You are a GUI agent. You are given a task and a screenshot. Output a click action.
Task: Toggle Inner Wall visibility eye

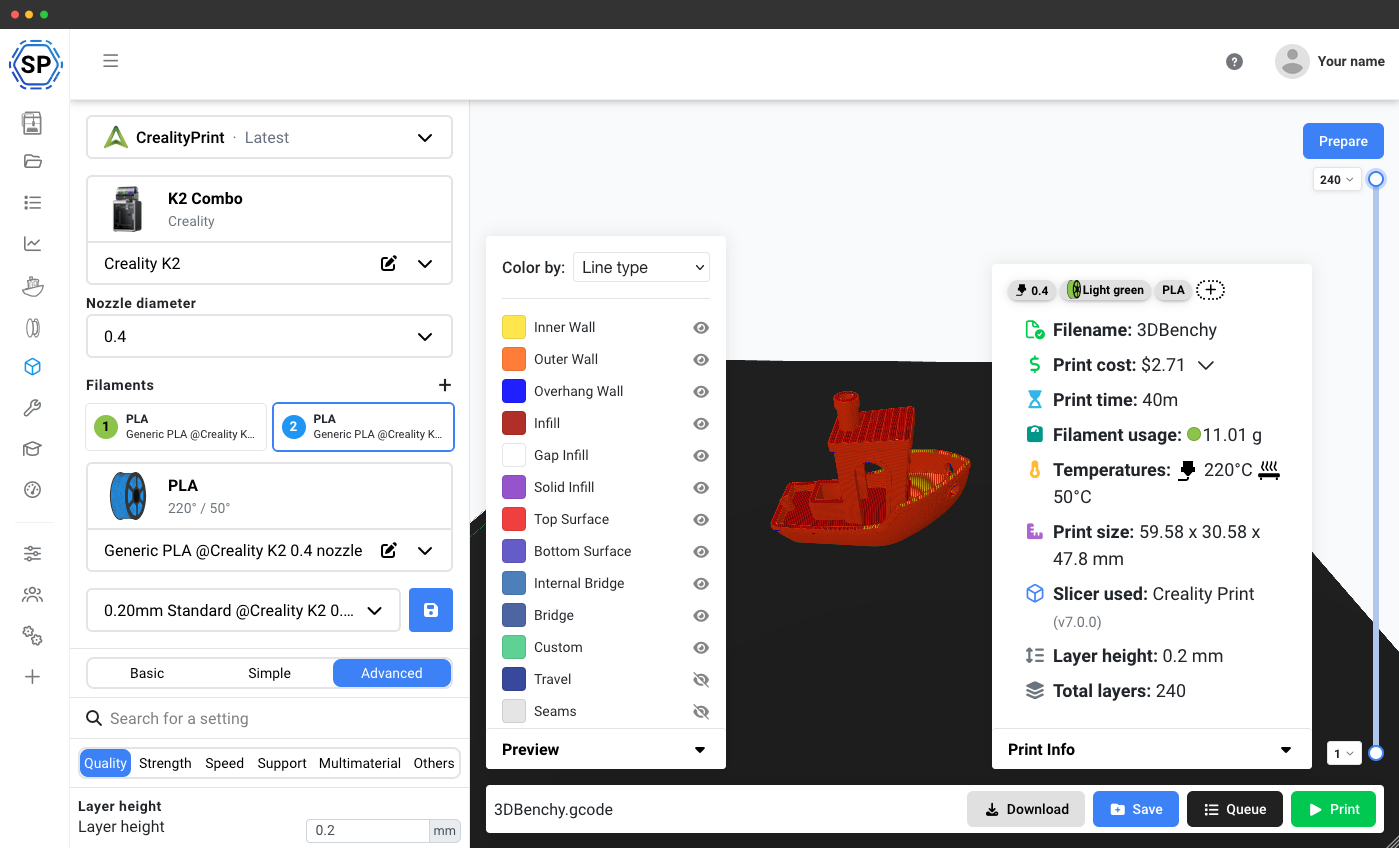click(701, 327)
